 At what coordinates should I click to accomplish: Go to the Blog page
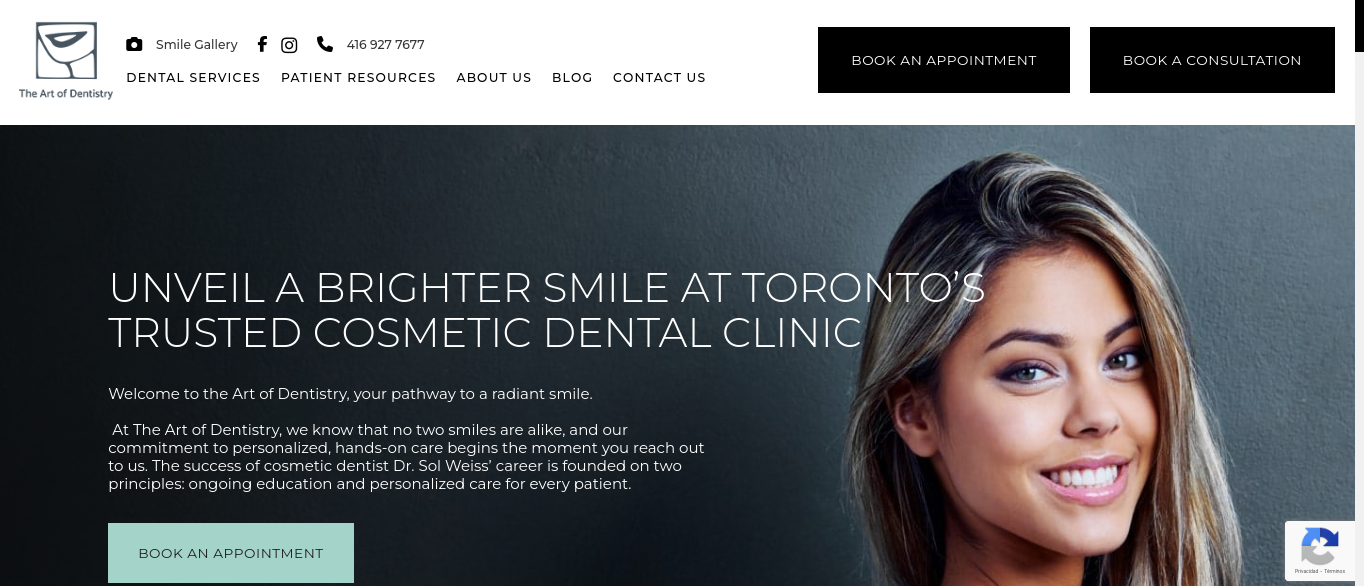click(x=572, y=78)
